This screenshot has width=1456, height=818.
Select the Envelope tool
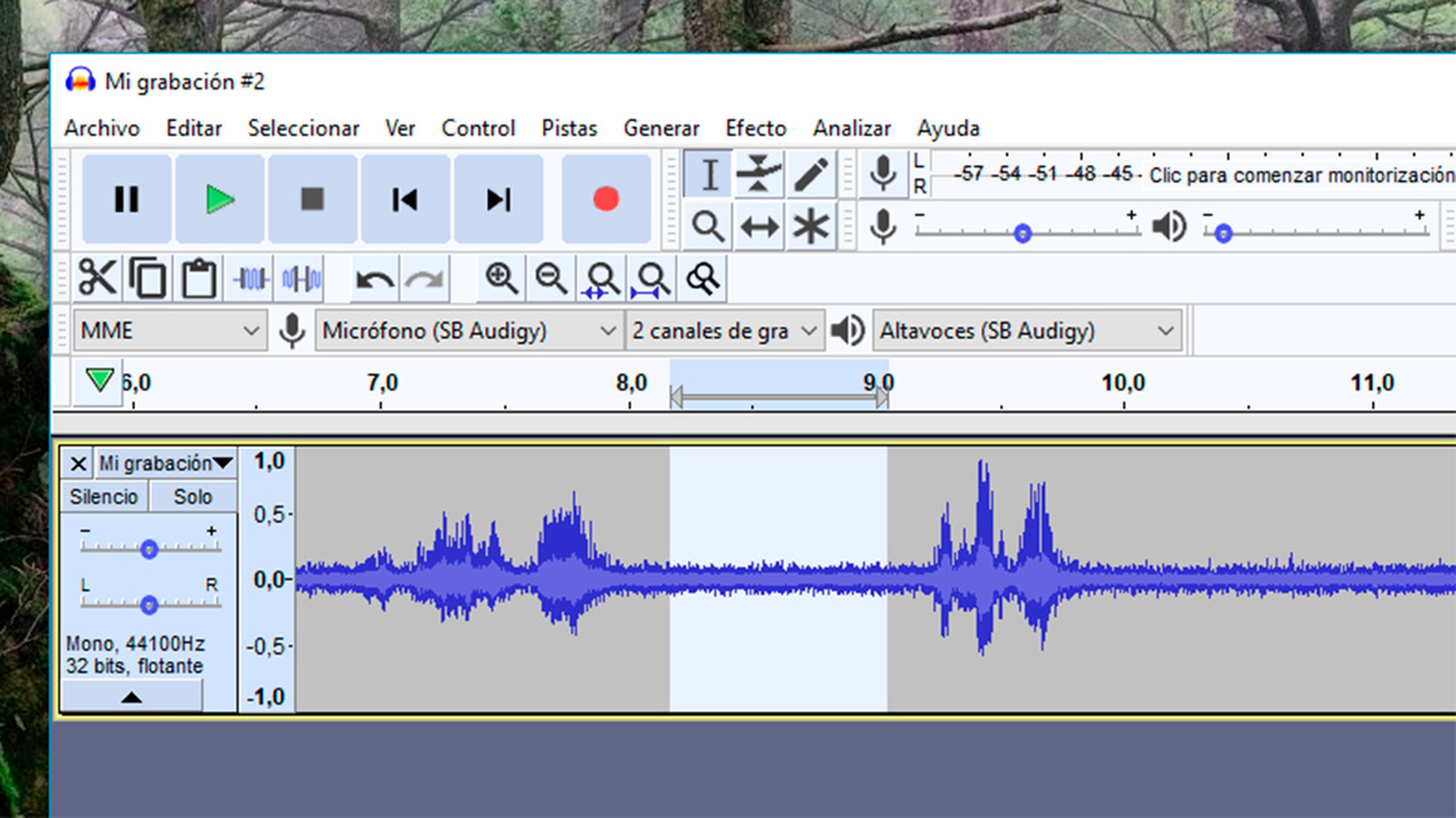[x=759, y=174]
